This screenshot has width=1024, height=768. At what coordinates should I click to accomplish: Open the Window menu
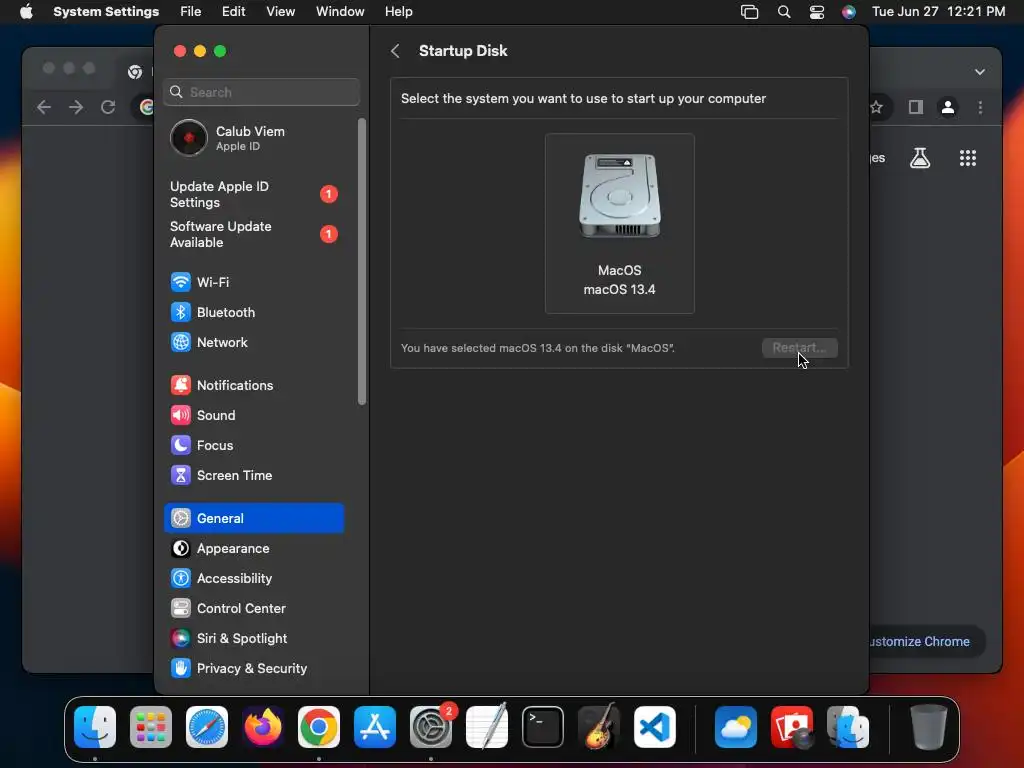pos(340,12)
